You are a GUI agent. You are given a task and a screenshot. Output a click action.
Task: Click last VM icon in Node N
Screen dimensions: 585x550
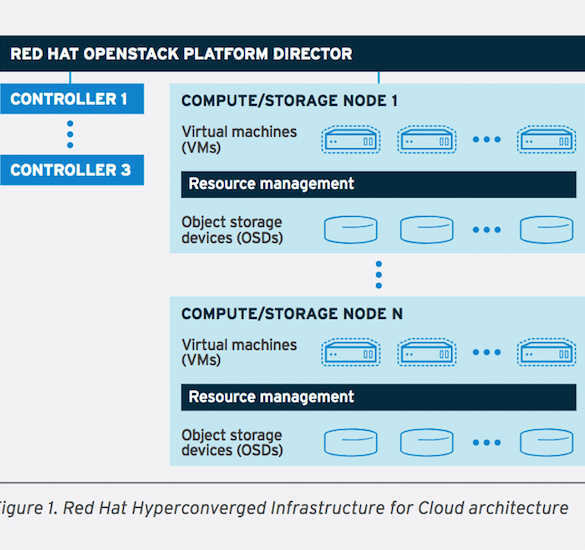click(547, 352)
